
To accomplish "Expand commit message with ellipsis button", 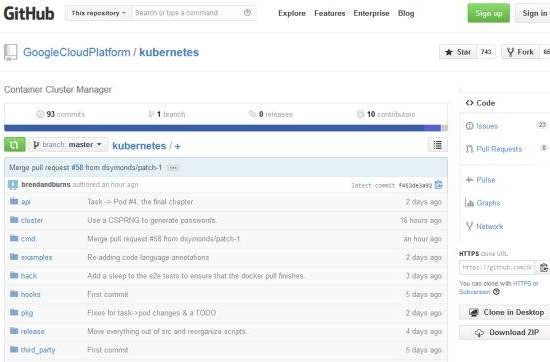I will 173,168.
